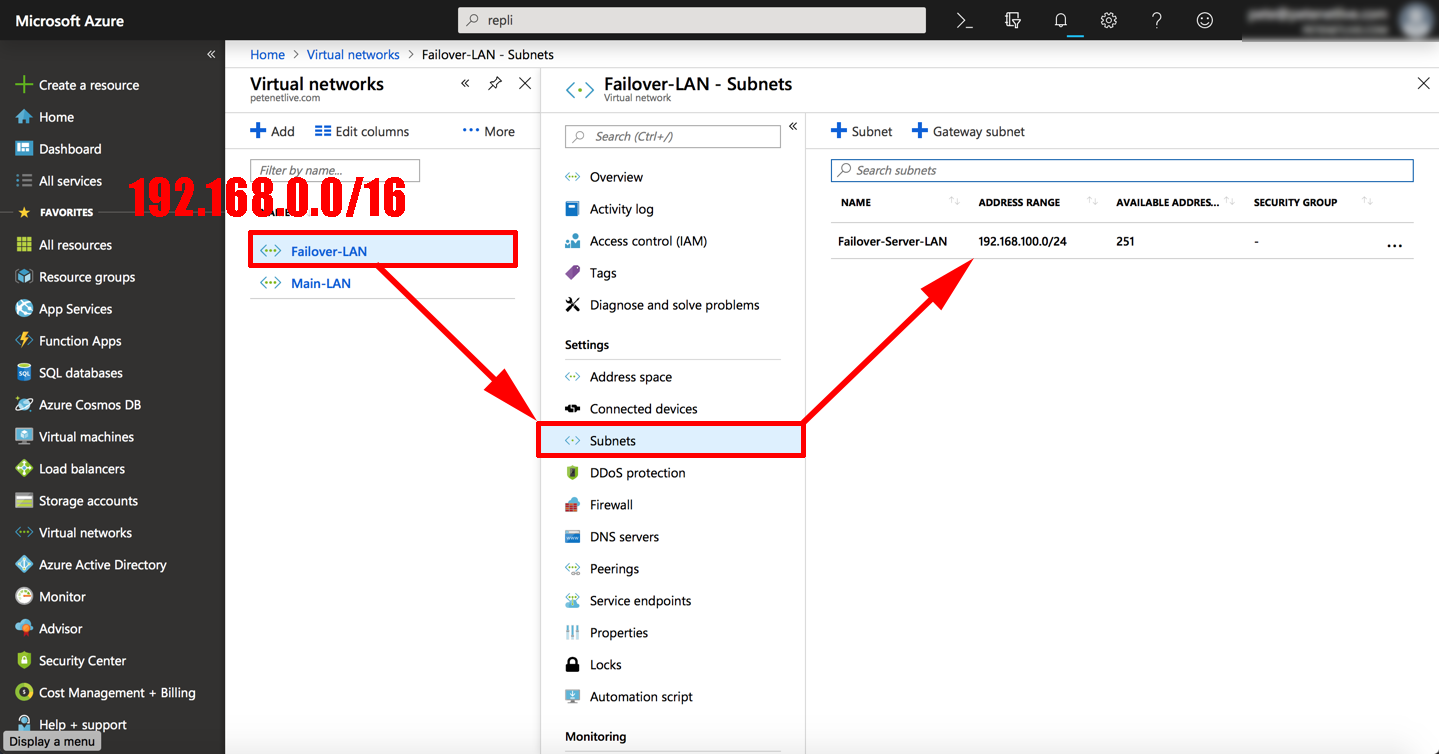Collapse the Virtual networks blade
This screenshot has width=1439, height=754.
pyautogui.click(x=465, y=84)
